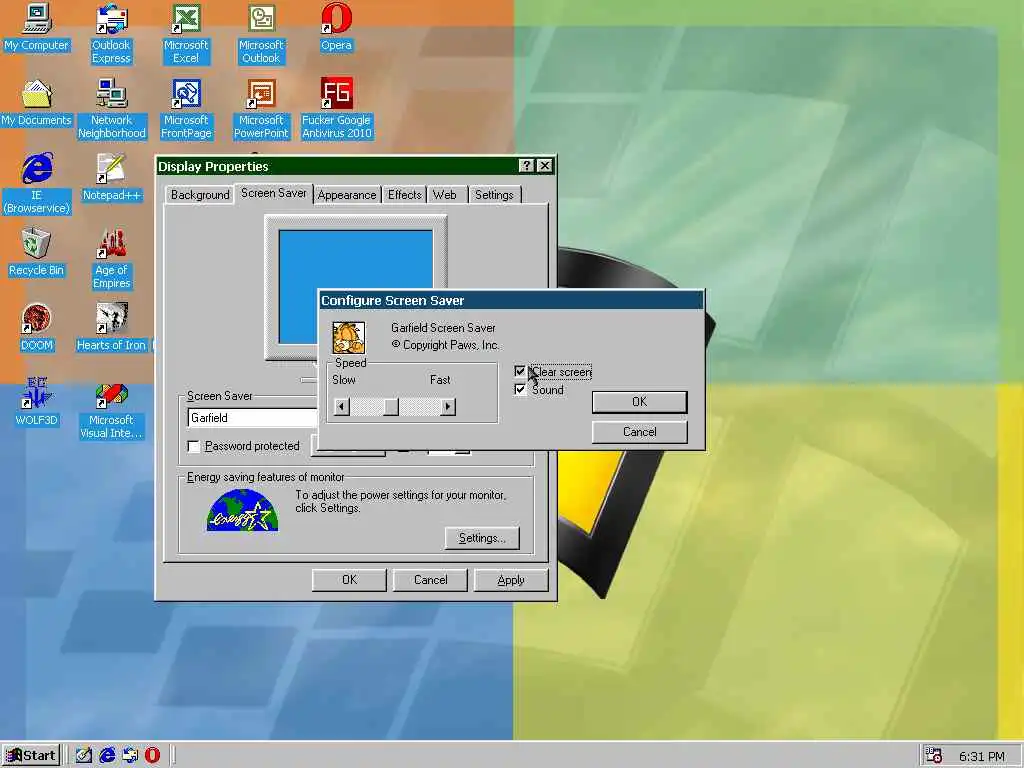Open the Start menu
Viewport: 1024px width, 768px height.
(31, 756)
